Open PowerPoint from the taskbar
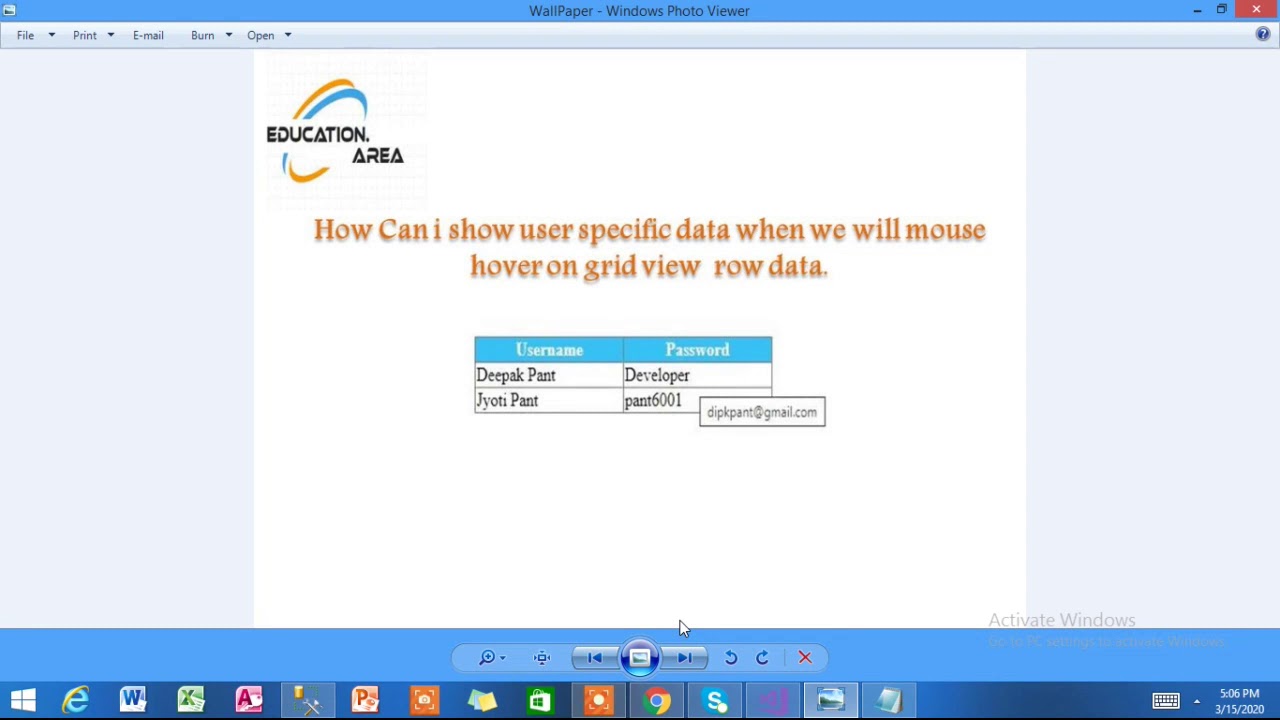The width and height of the screenshot is (1280, 720). point(365,700)
